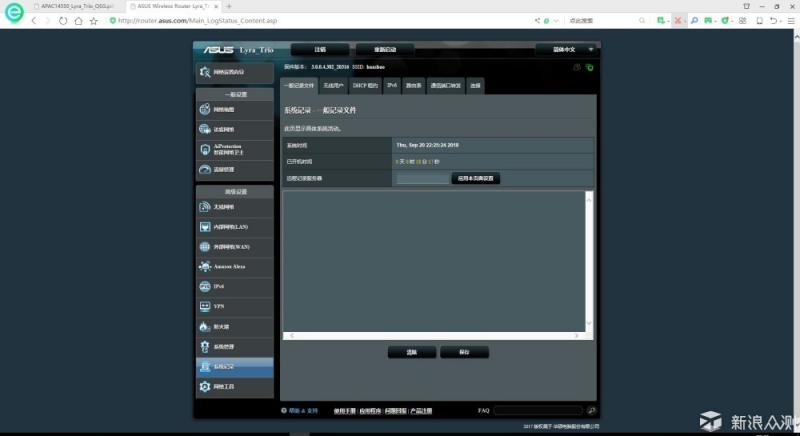Click the Clear log button
Viewport: 800px width, 436px height.
[412, 352]
